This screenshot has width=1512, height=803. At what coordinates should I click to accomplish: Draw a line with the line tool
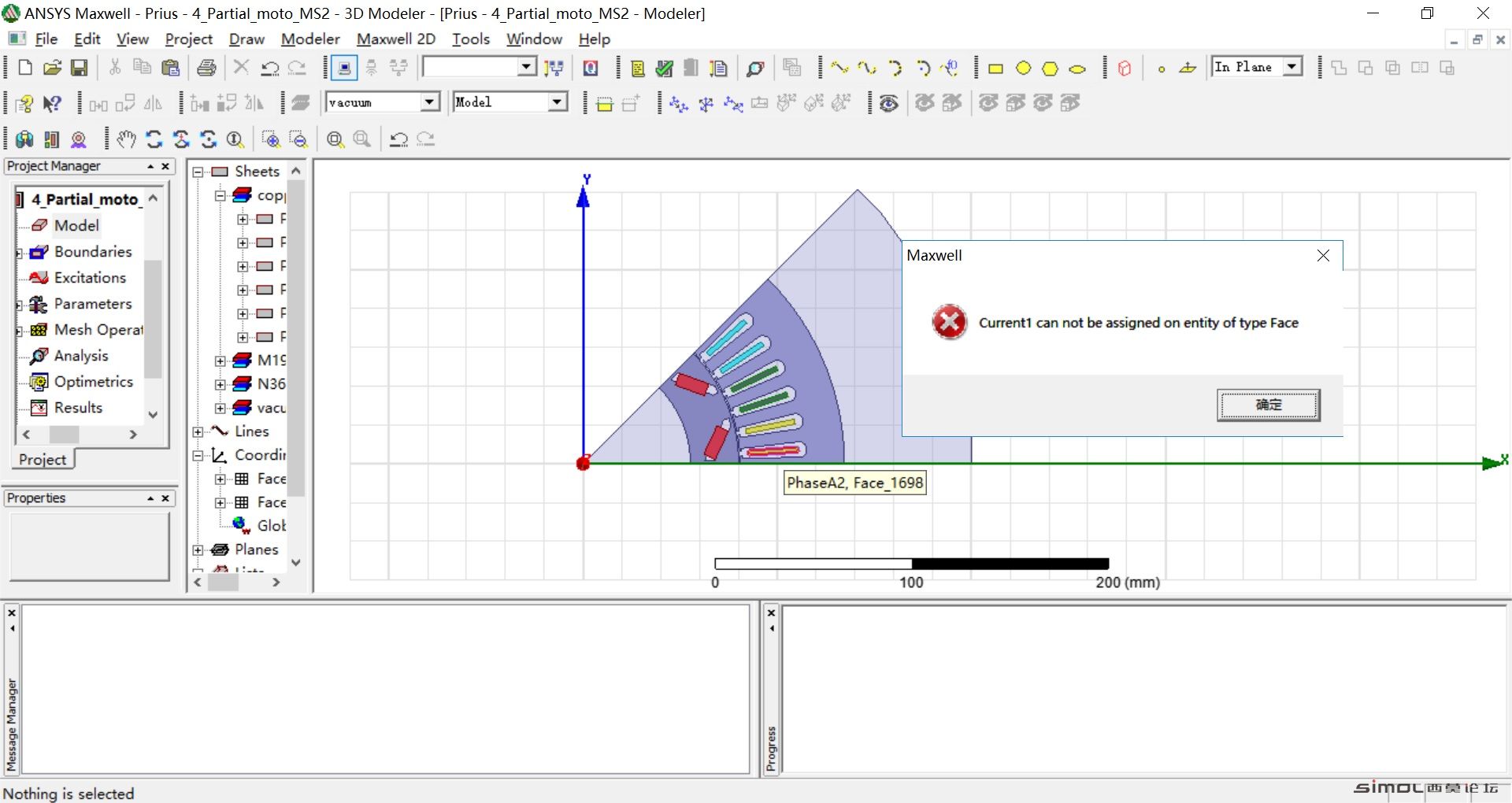[x=839, y=68]
